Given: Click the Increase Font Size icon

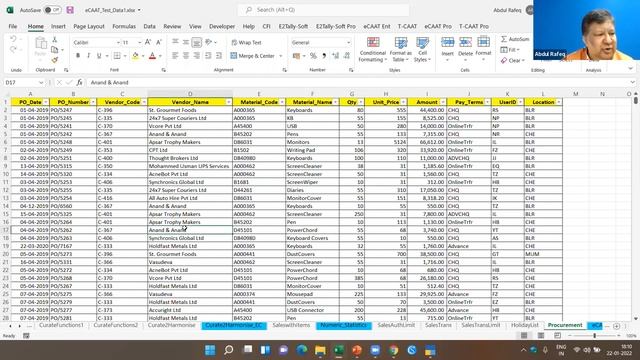Looking at the screenshot, I should [148, 42].
